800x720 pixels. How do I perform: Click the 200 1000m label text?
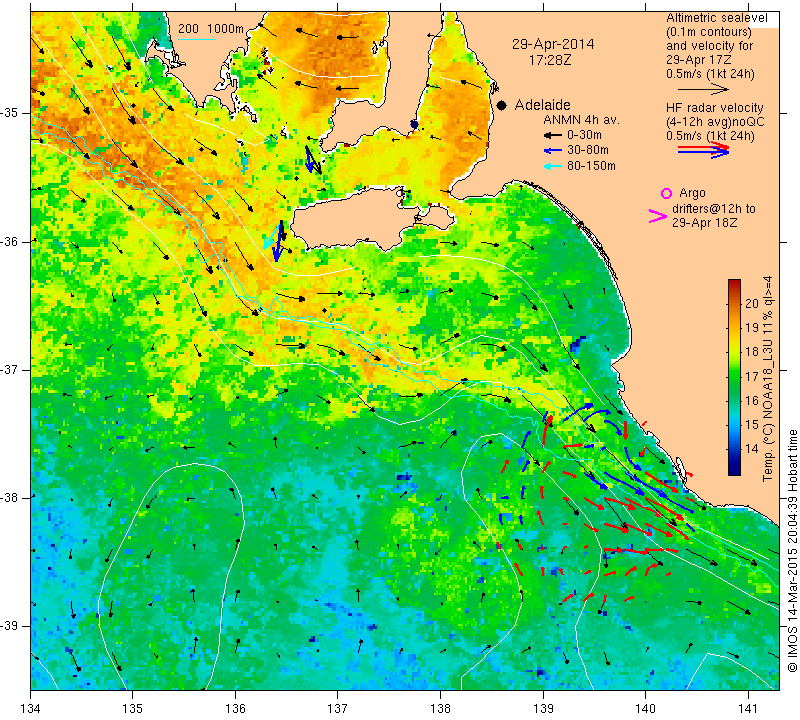pyautogui.click(x=211, y=29)
